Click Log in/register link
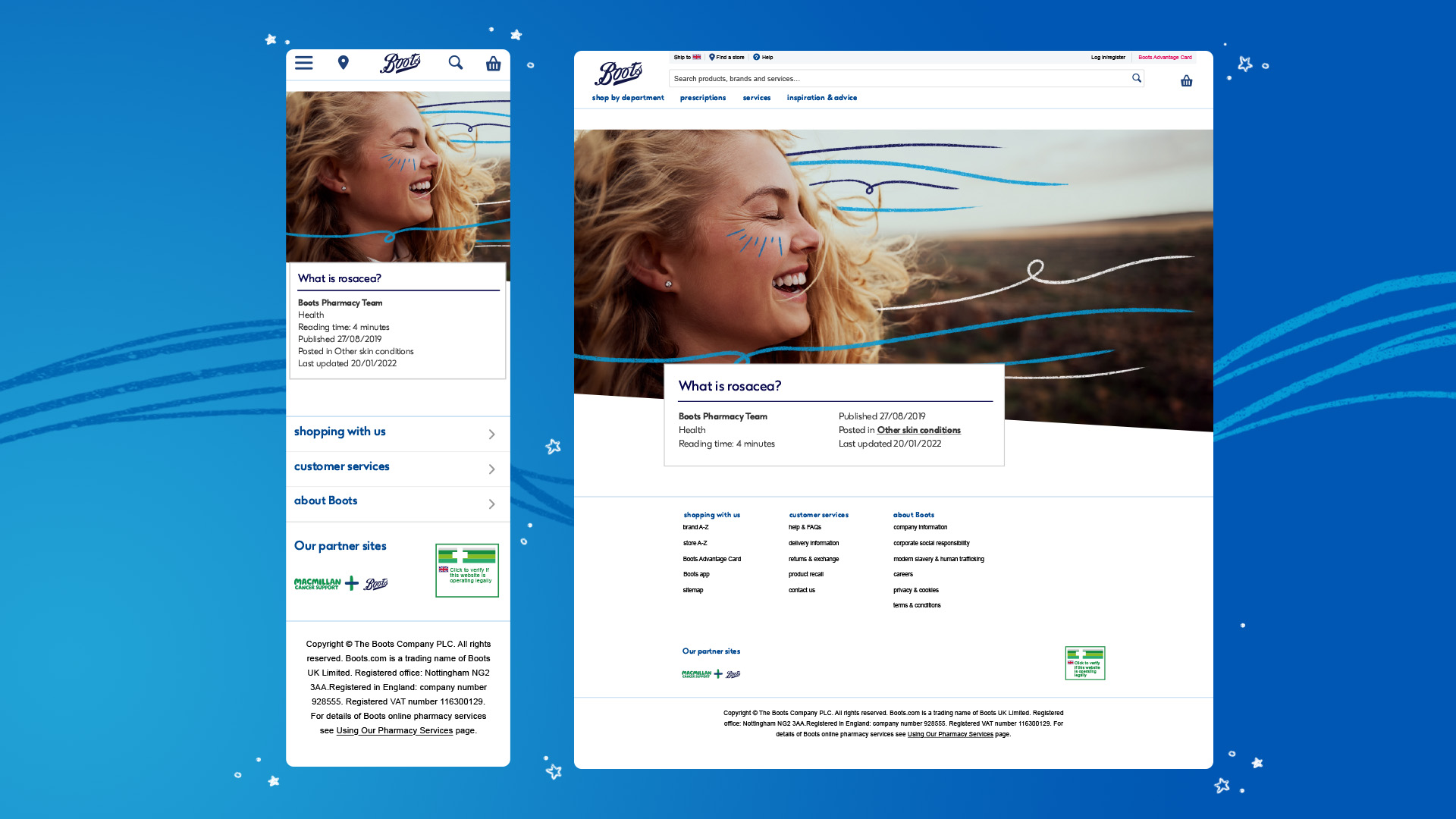 pyautogui.click(x=1108, y=58)
